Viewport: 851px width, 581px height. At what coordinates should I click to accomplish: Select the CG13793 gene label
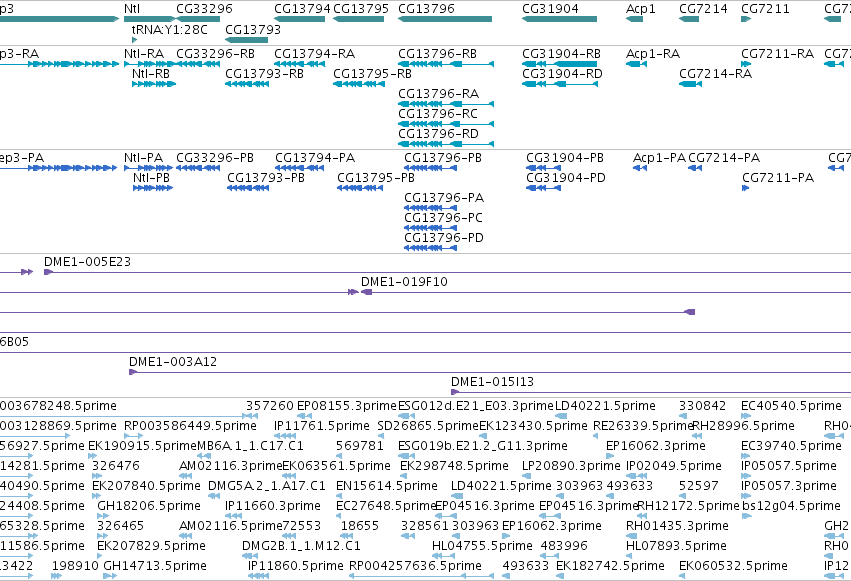[x=253, y=29]
